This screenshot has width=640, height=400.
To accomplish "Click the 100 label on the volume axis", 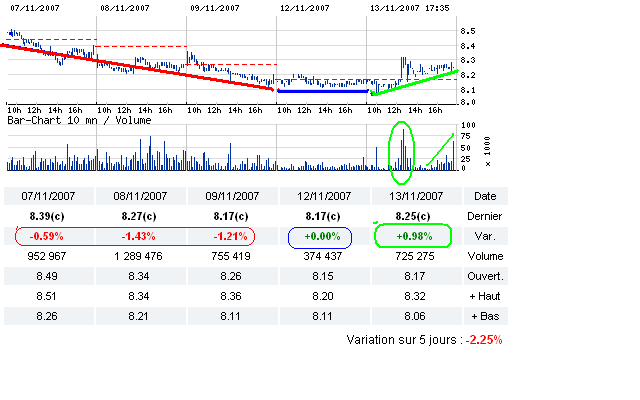I will [x=468, y=125].
